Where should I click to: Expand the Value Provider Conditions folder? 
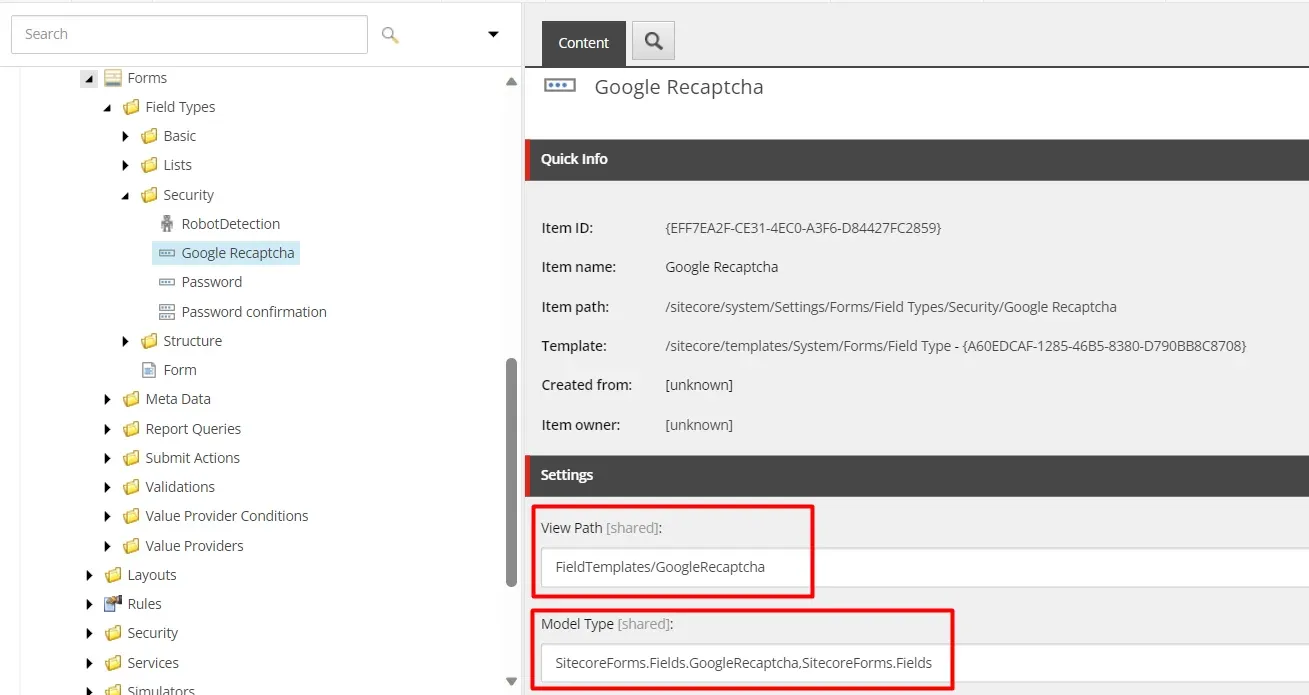point(108,516)
